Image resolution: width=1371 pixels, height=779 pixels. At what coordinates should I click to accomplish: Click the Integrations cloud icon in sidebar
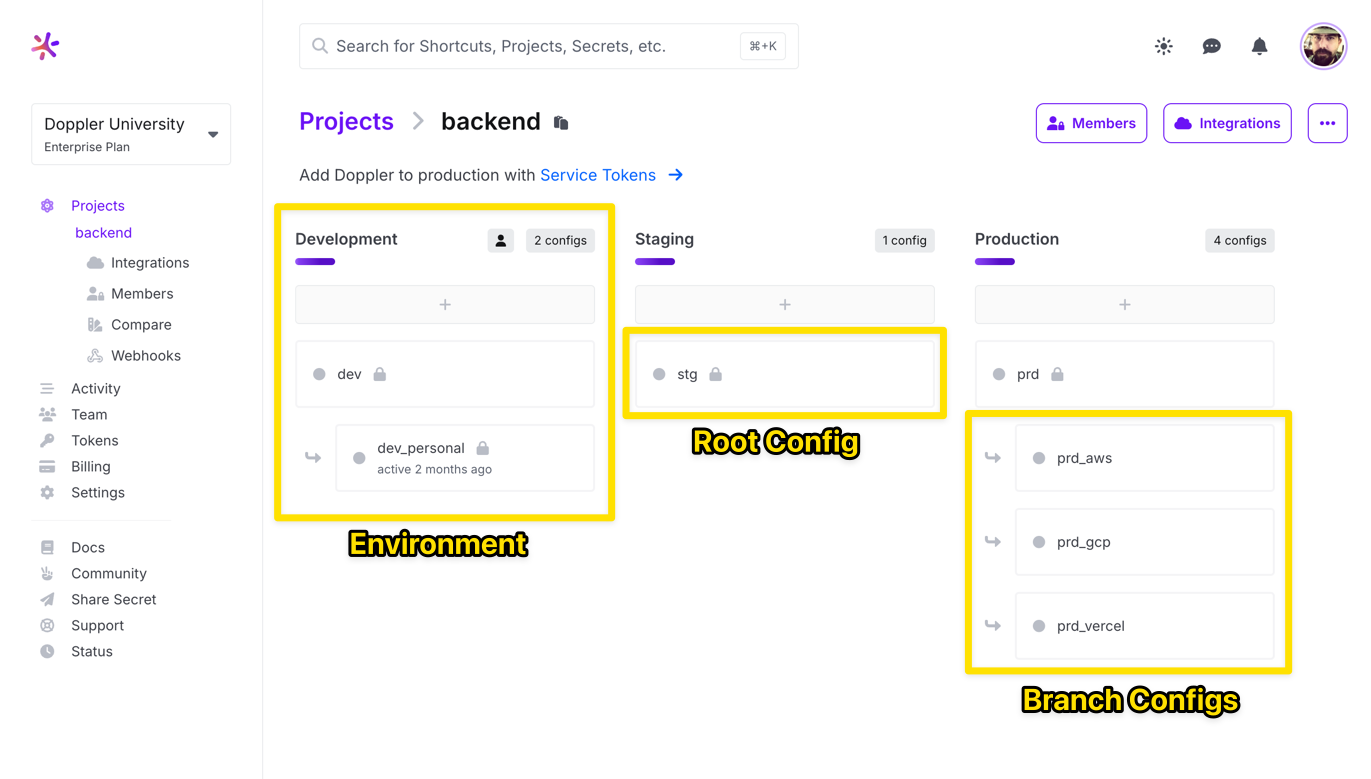point(95,263)
